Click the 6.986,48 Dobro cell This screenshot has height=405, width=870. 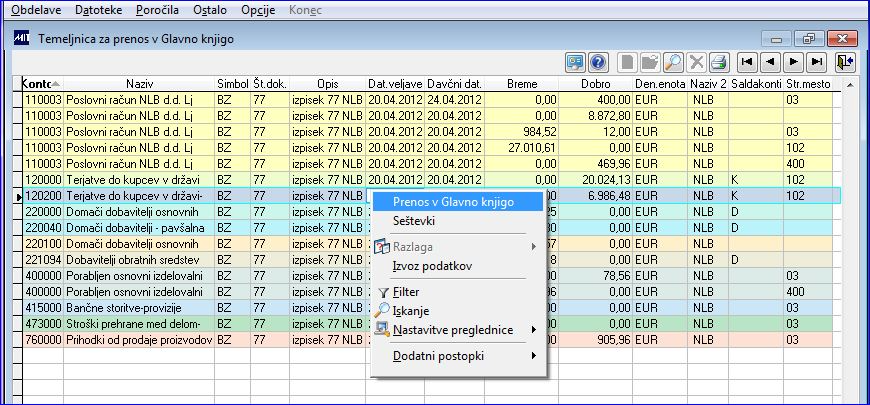click(596, 196)
